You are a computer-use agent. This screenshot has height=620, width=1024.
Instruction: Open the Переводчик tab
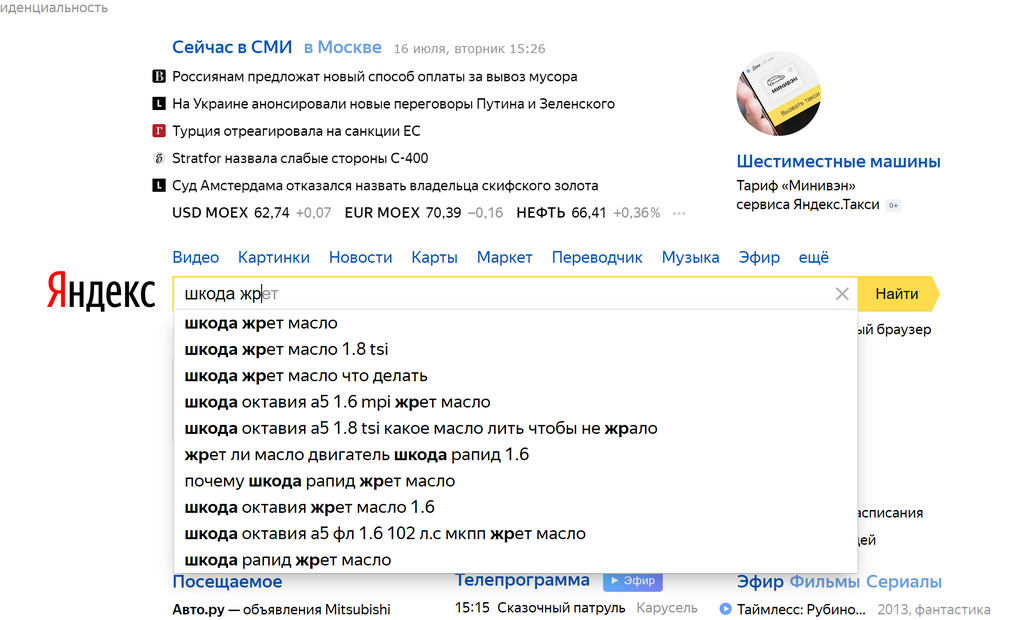(597, 257)
